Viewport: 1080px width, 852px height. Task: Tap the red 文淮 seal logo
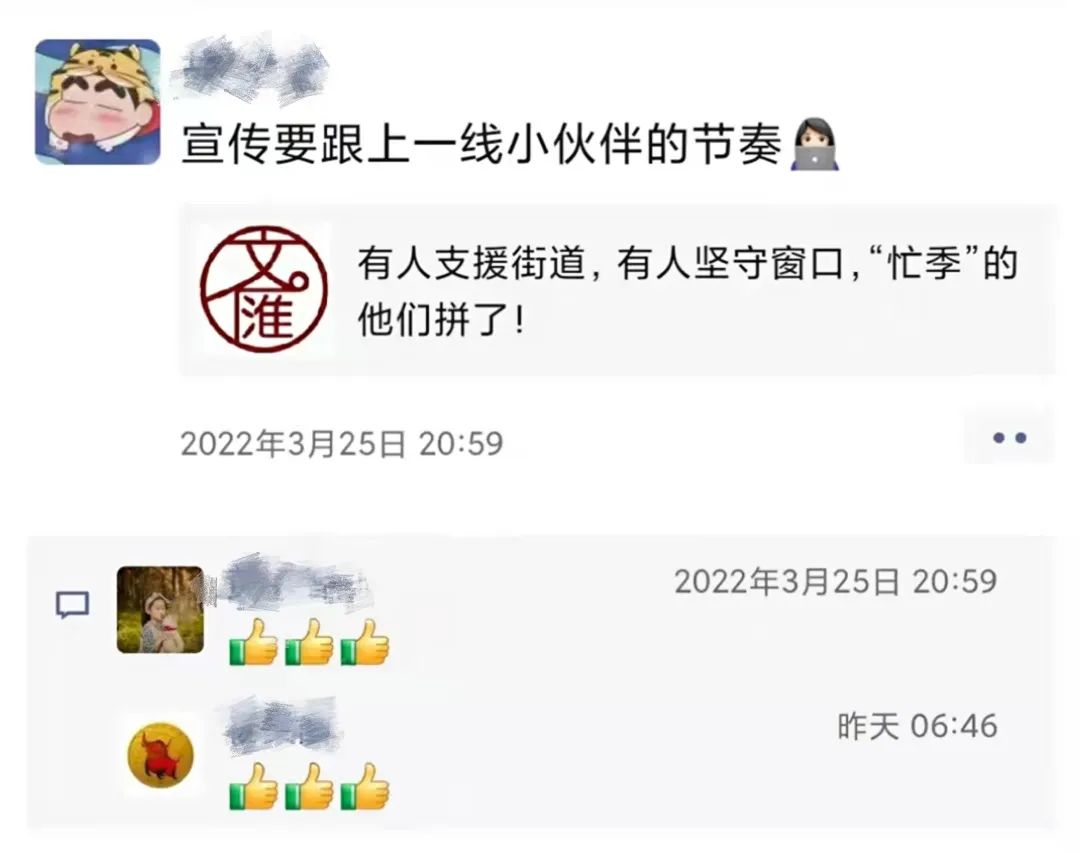264,289
